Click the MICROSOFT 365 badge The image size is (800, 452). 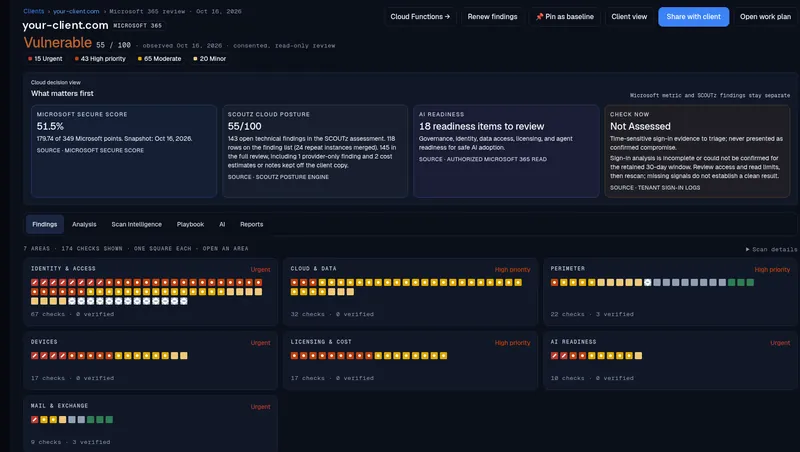138,26
